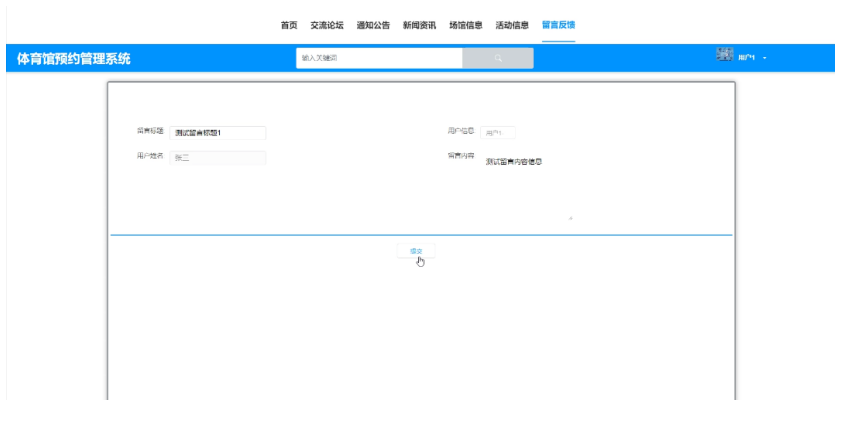Viewport: 842px width, 422px height.
Task: Go to the 交流论坛 tab
Action: 326,25
